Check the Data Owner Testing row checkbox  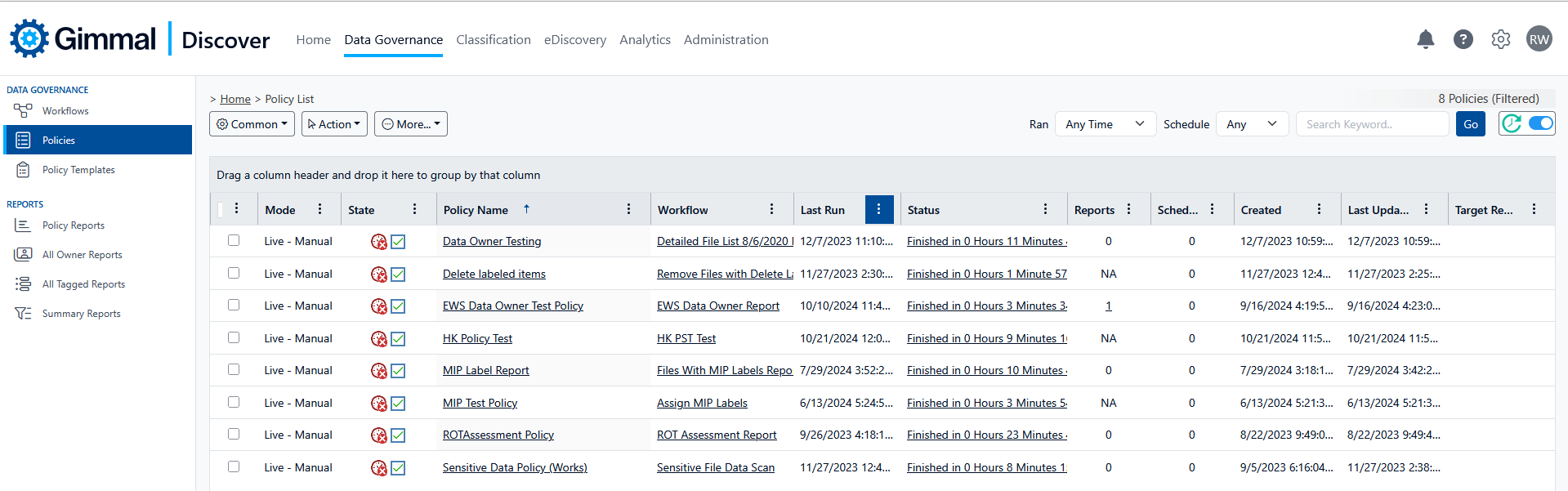click(x=234, y=240)
